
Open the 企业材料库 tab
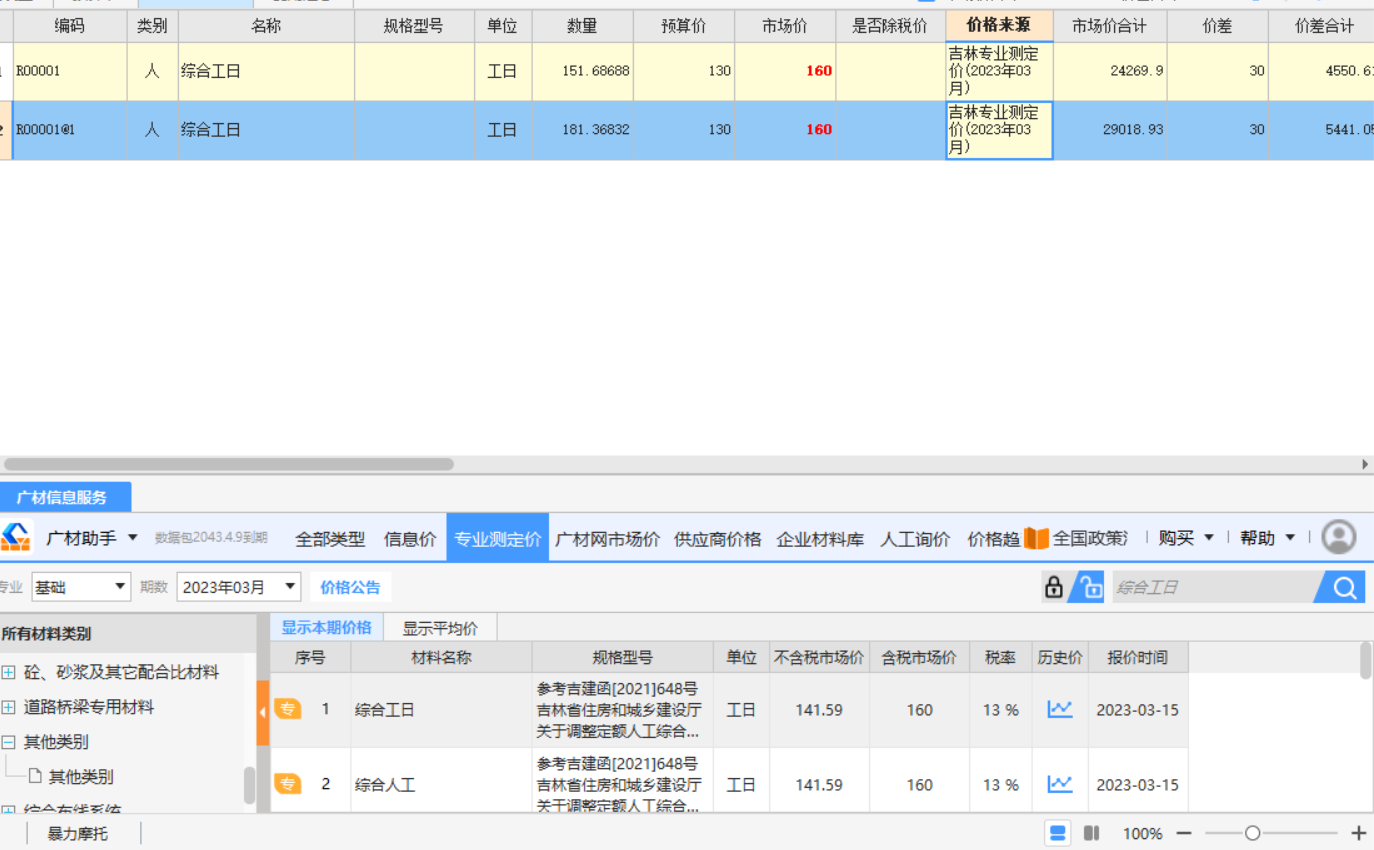click(820, 539)
